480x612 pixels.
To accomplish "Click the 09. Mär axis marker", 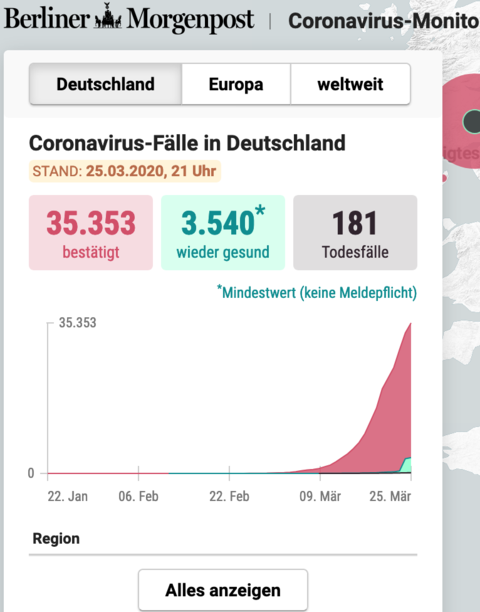I will [320, 496].
